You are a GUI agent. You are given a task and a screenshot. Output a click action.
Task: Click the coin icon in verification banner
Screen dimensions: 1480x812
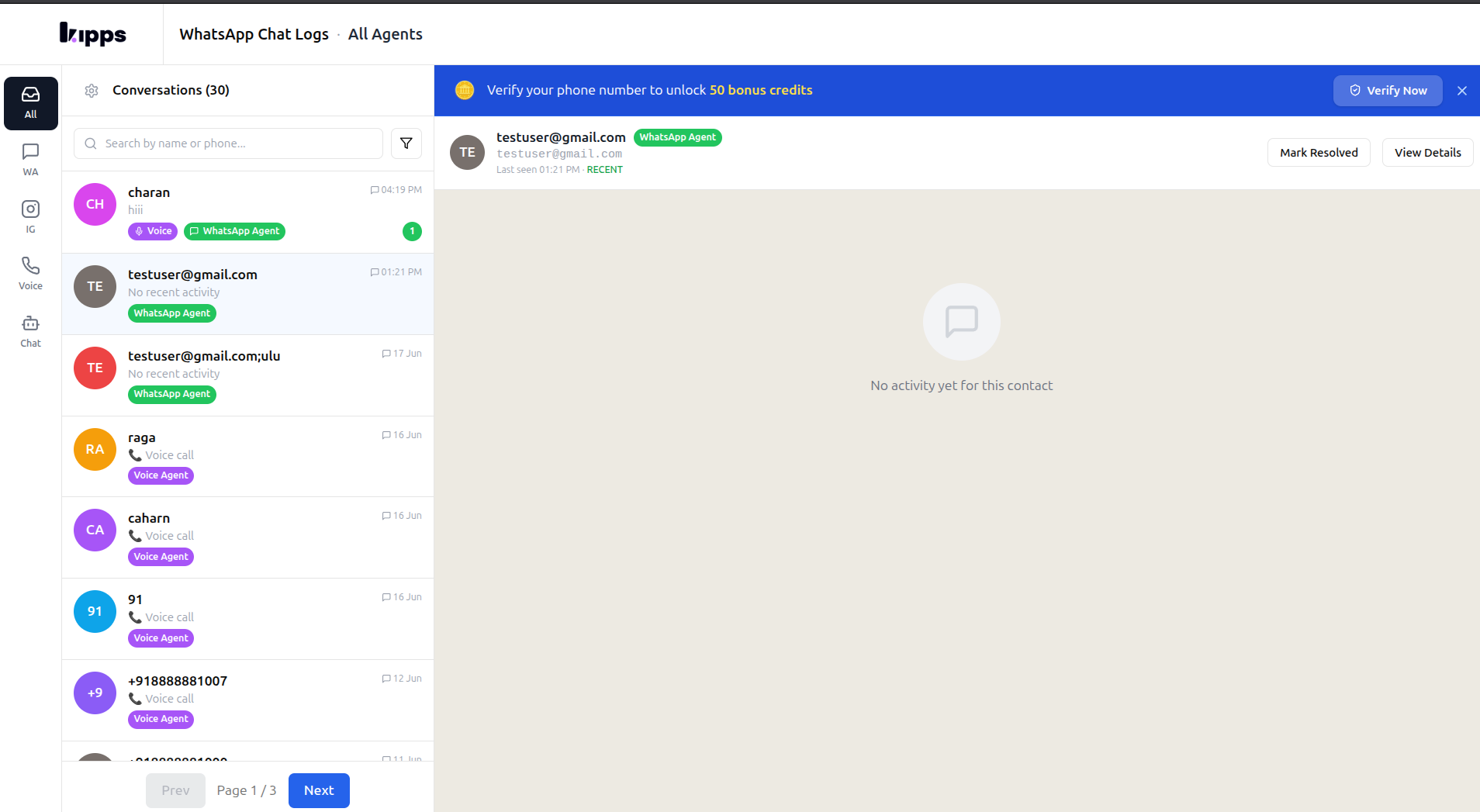coord(465,90)
